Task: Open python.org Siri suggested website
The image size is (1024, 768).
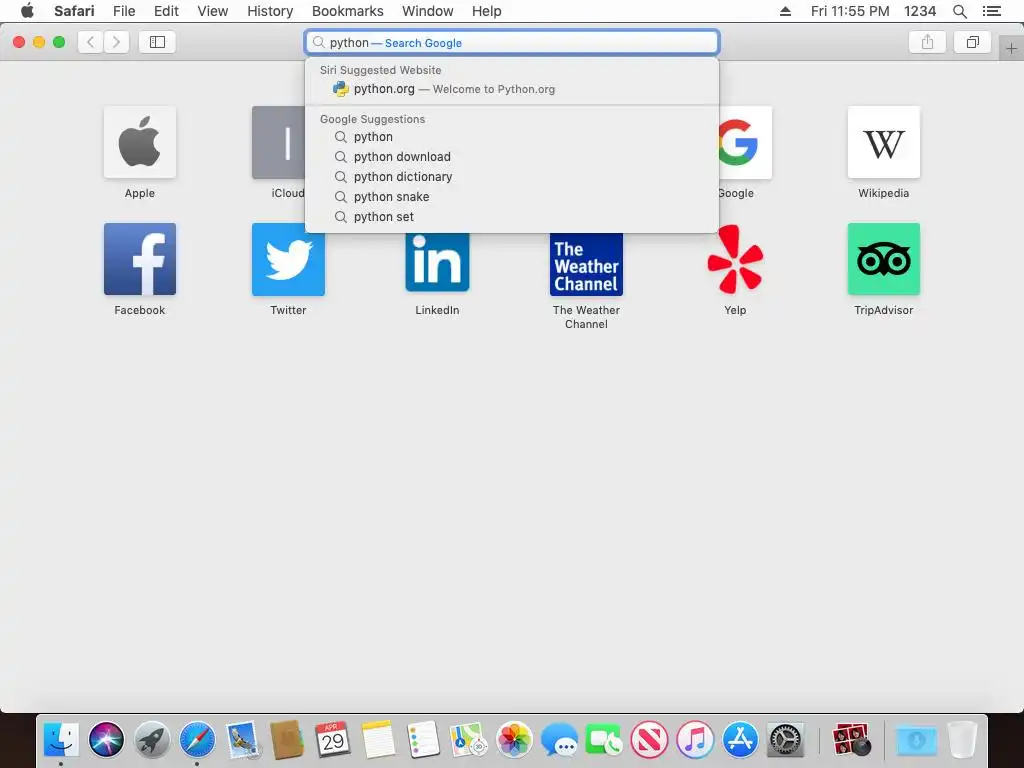Action: pos(512,89)
